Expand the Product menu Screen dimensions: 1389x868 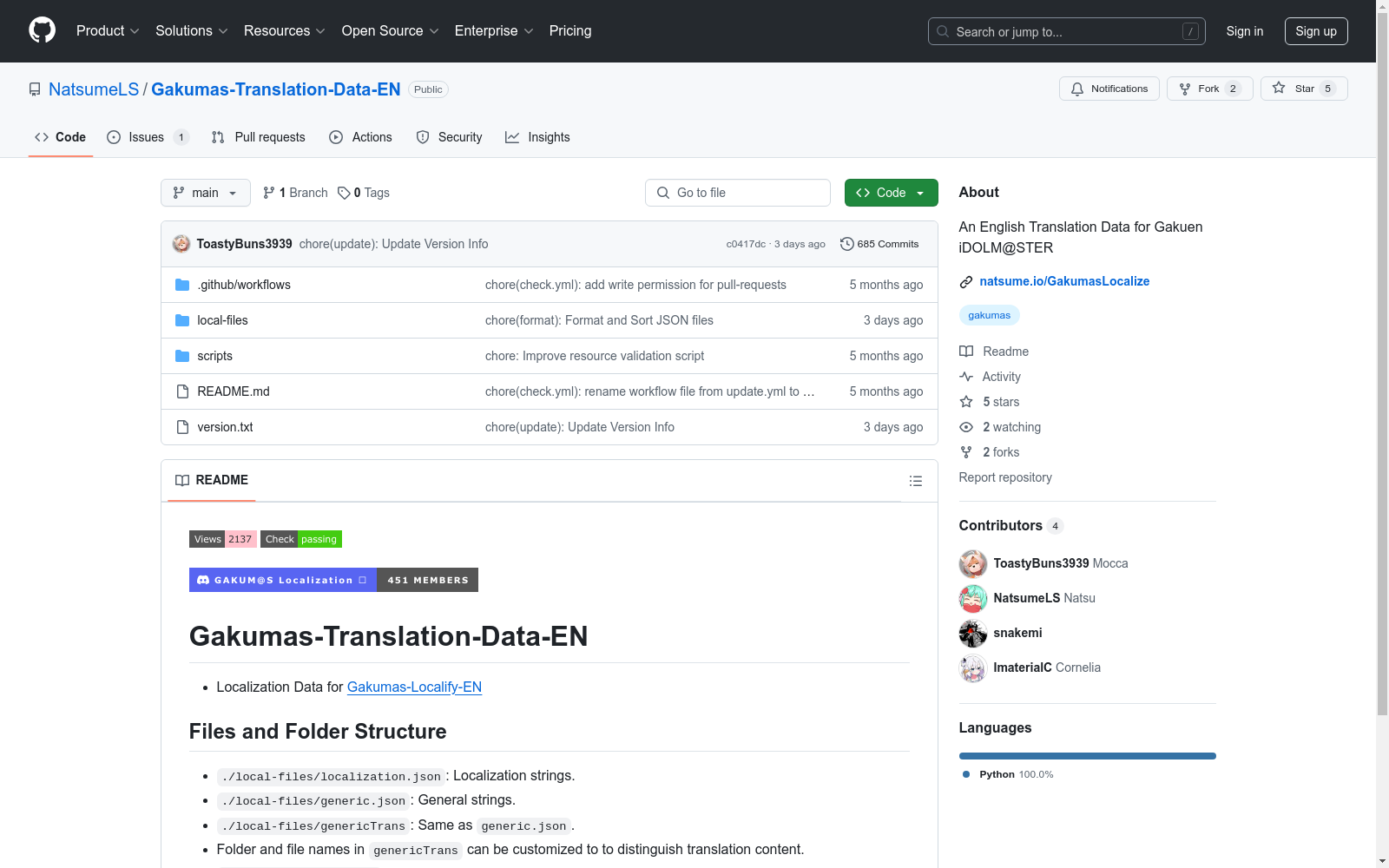point(108,31)
